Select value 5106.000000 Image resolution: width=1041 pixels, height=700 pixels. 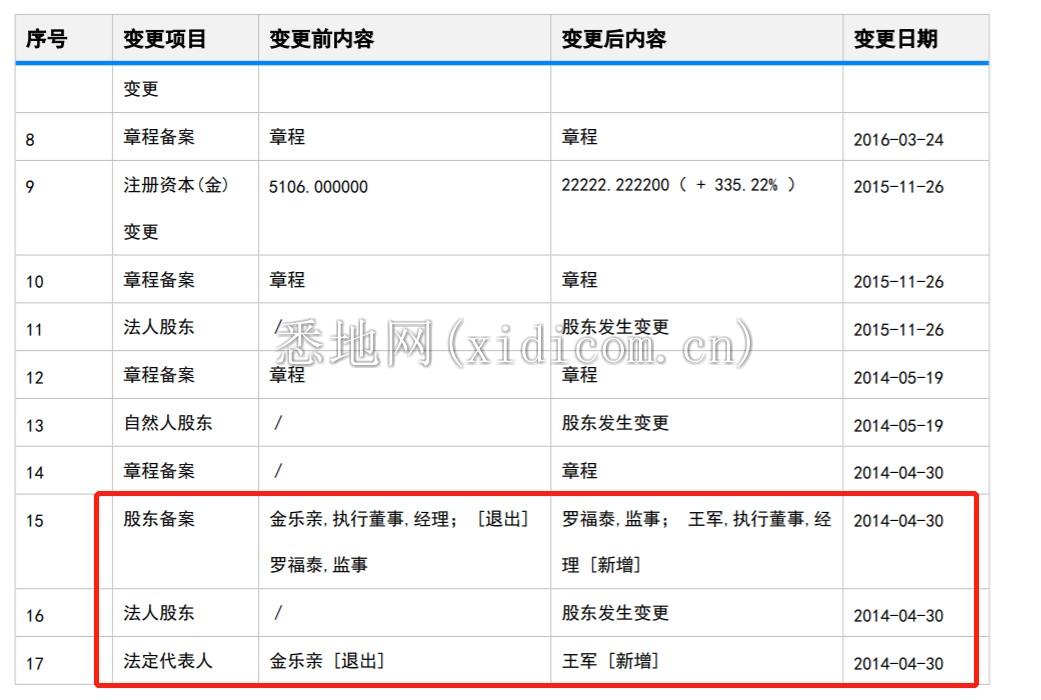click(318, 187)
